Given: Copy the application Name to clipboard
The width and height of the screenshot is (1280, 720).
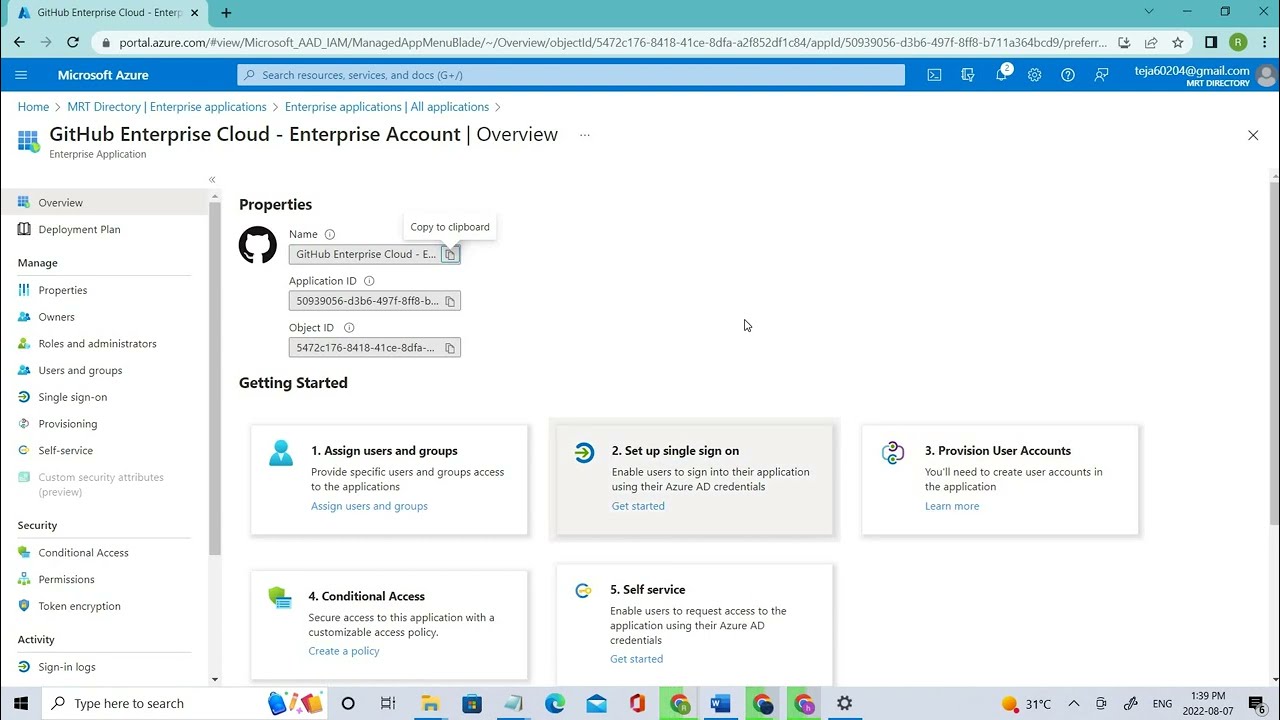Looking at the screenshot, I should click(x=450, y=254).
